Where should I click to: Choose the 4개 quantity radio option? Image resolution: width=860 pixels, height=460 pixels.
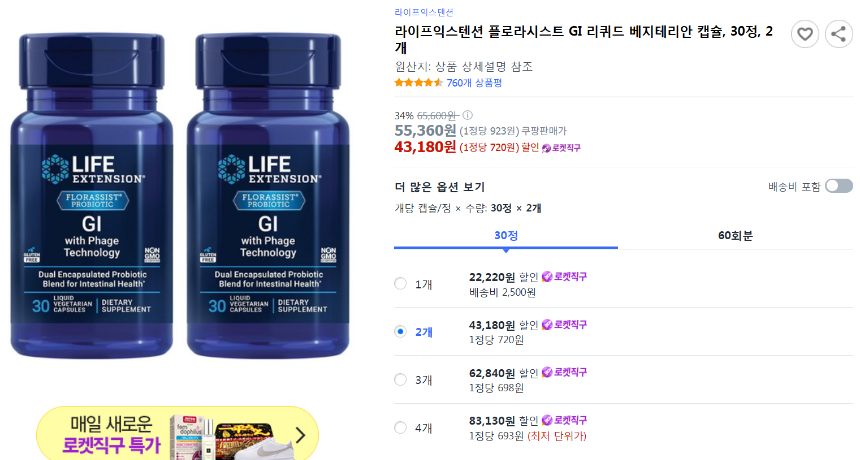coord(401,428)
